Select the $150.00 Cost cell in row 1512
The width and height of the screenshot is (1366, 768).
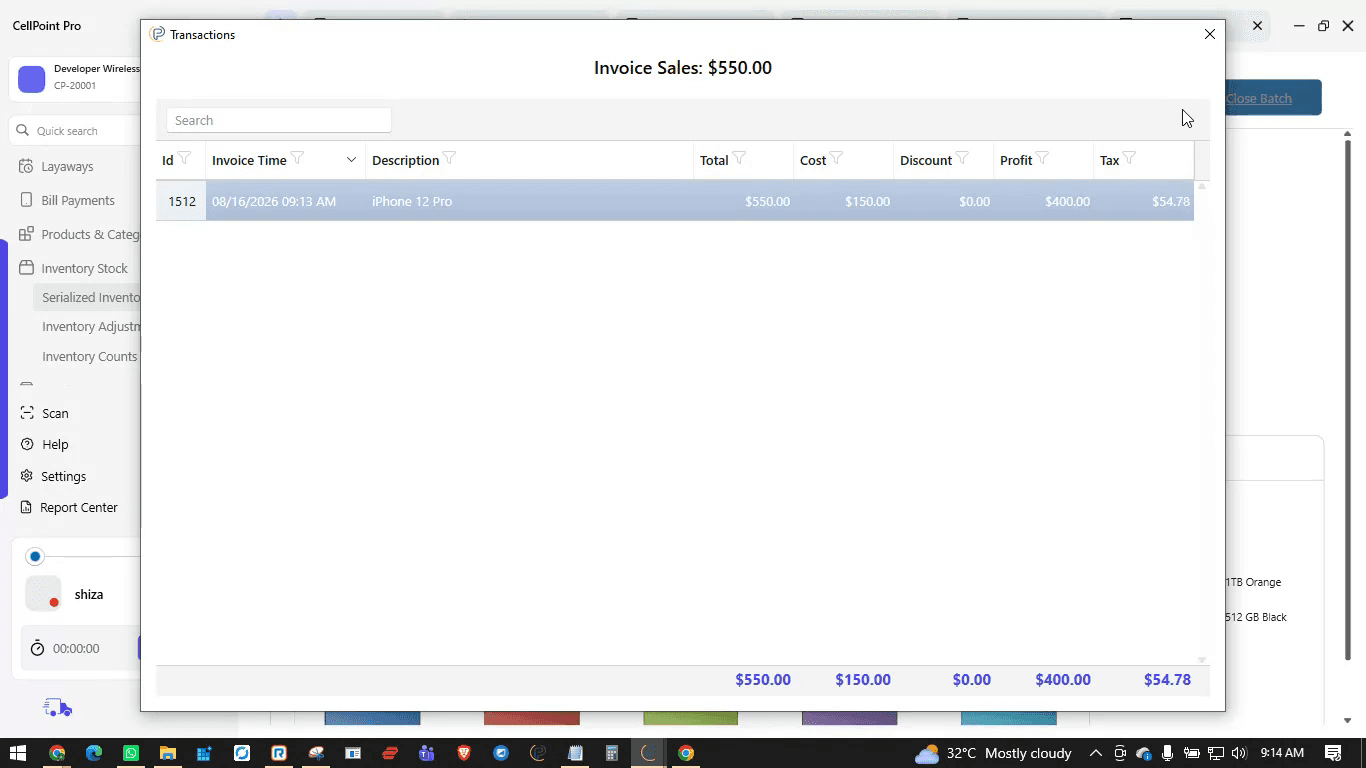(844, 201)
